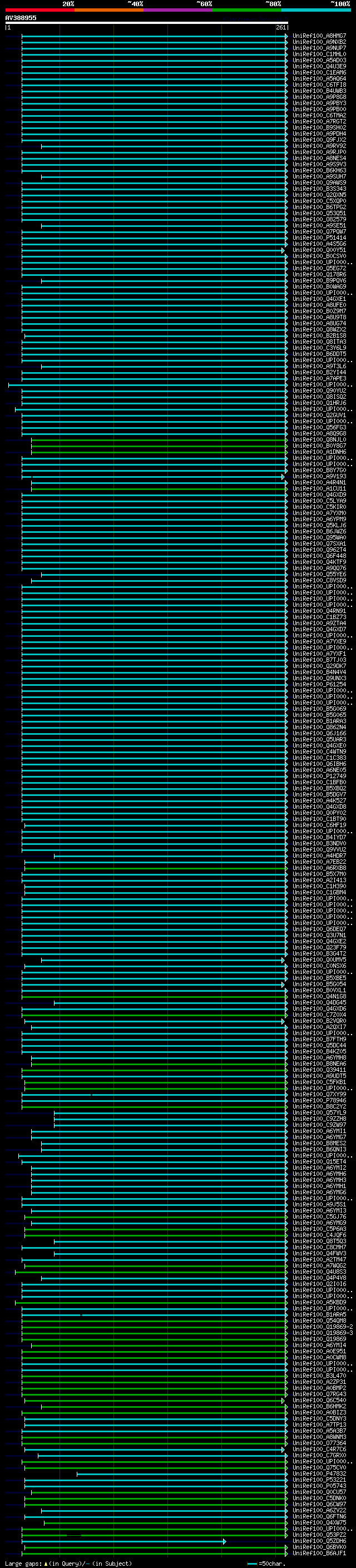
Task: Select the UniRef100_Q9AWS9 label
Action: pyautogui.click(x=319, y=182)
